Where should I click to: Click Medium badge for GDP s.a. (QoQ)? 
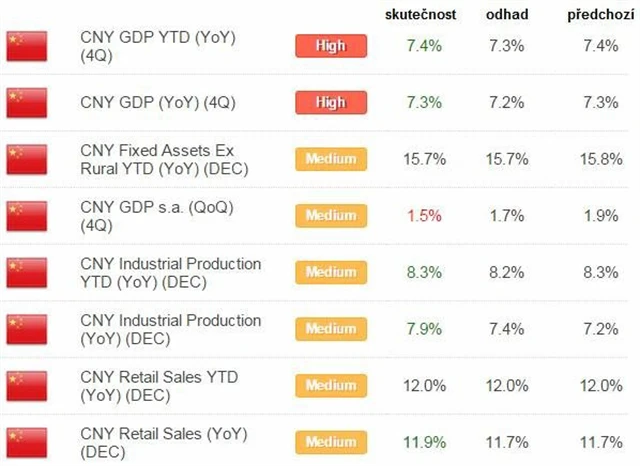(x=331, y=215)
